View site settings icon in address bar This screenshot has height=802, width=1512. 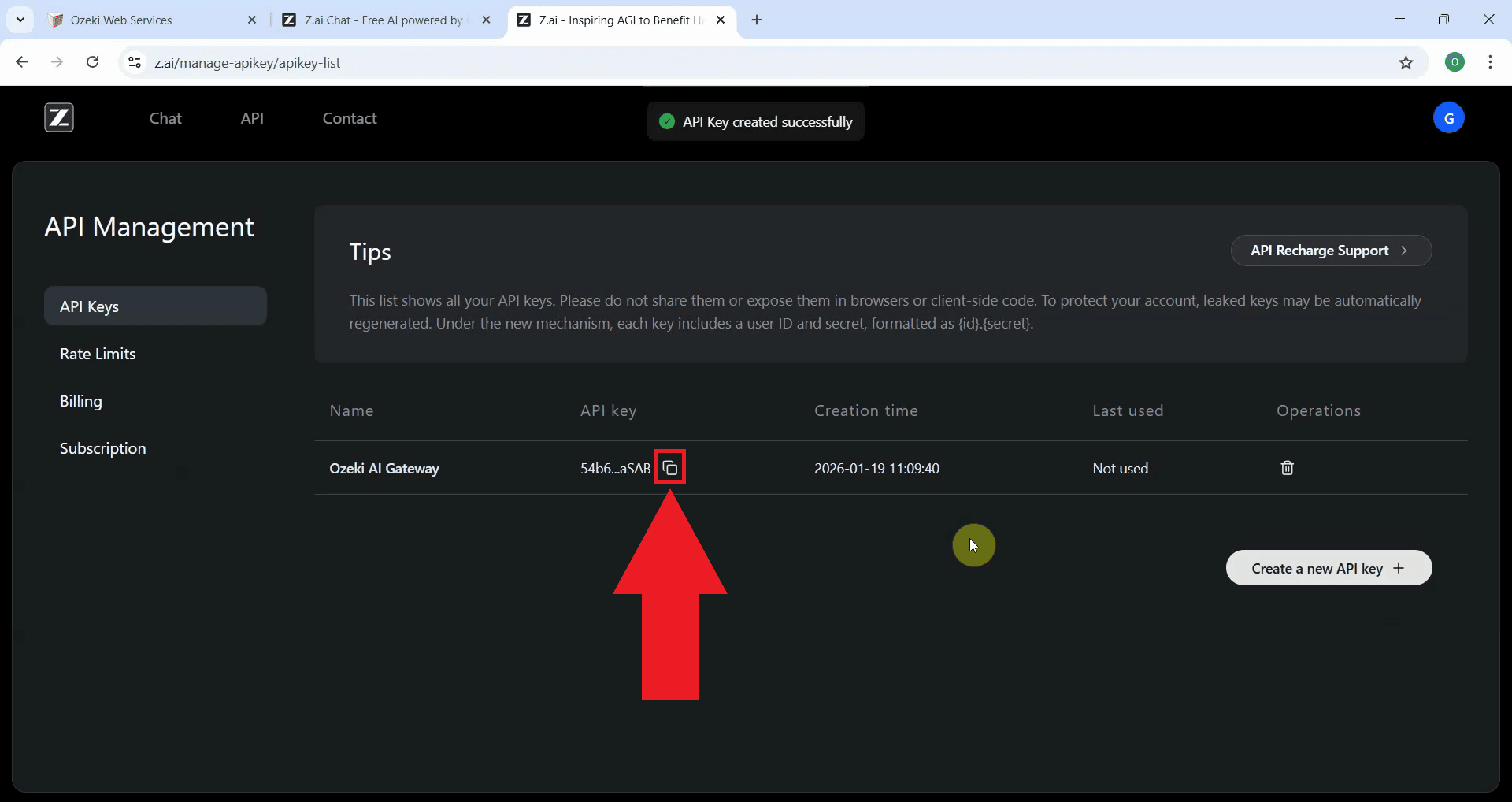tap(134, 62)
